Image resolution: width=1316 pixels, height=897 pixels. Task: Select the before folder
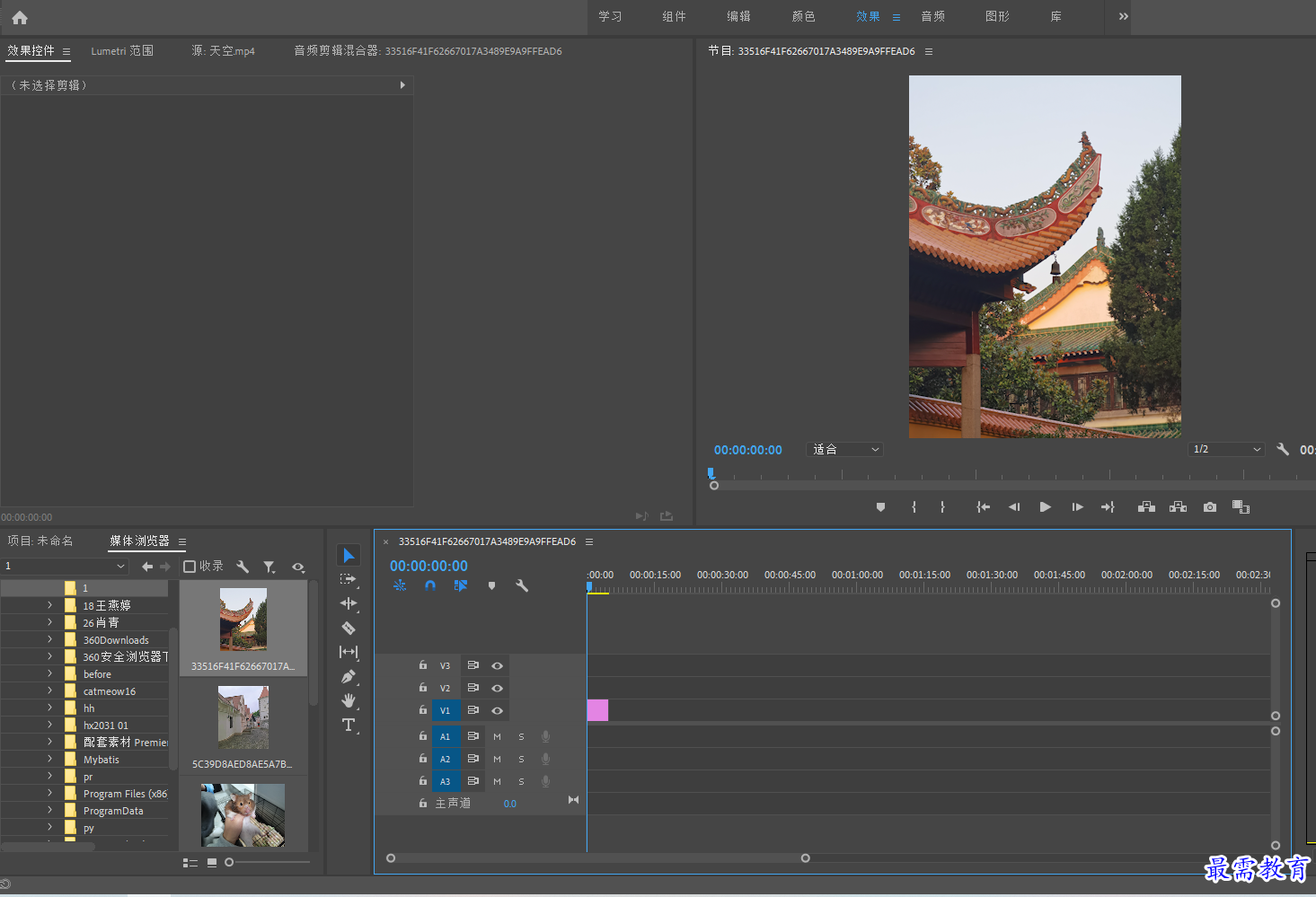pos(97,674)
